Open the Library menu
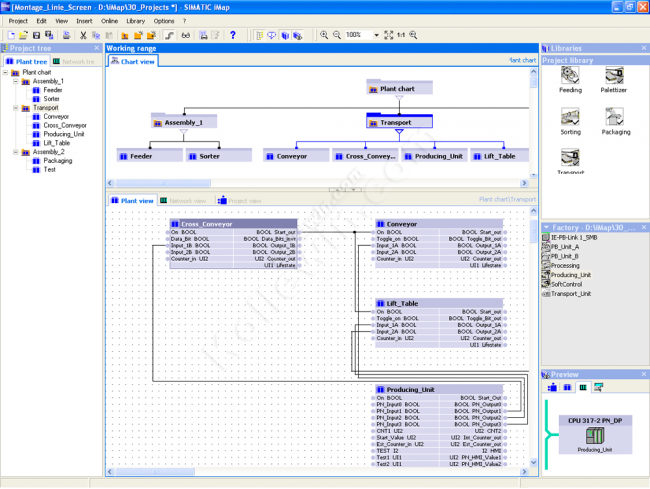 point(135,20)
